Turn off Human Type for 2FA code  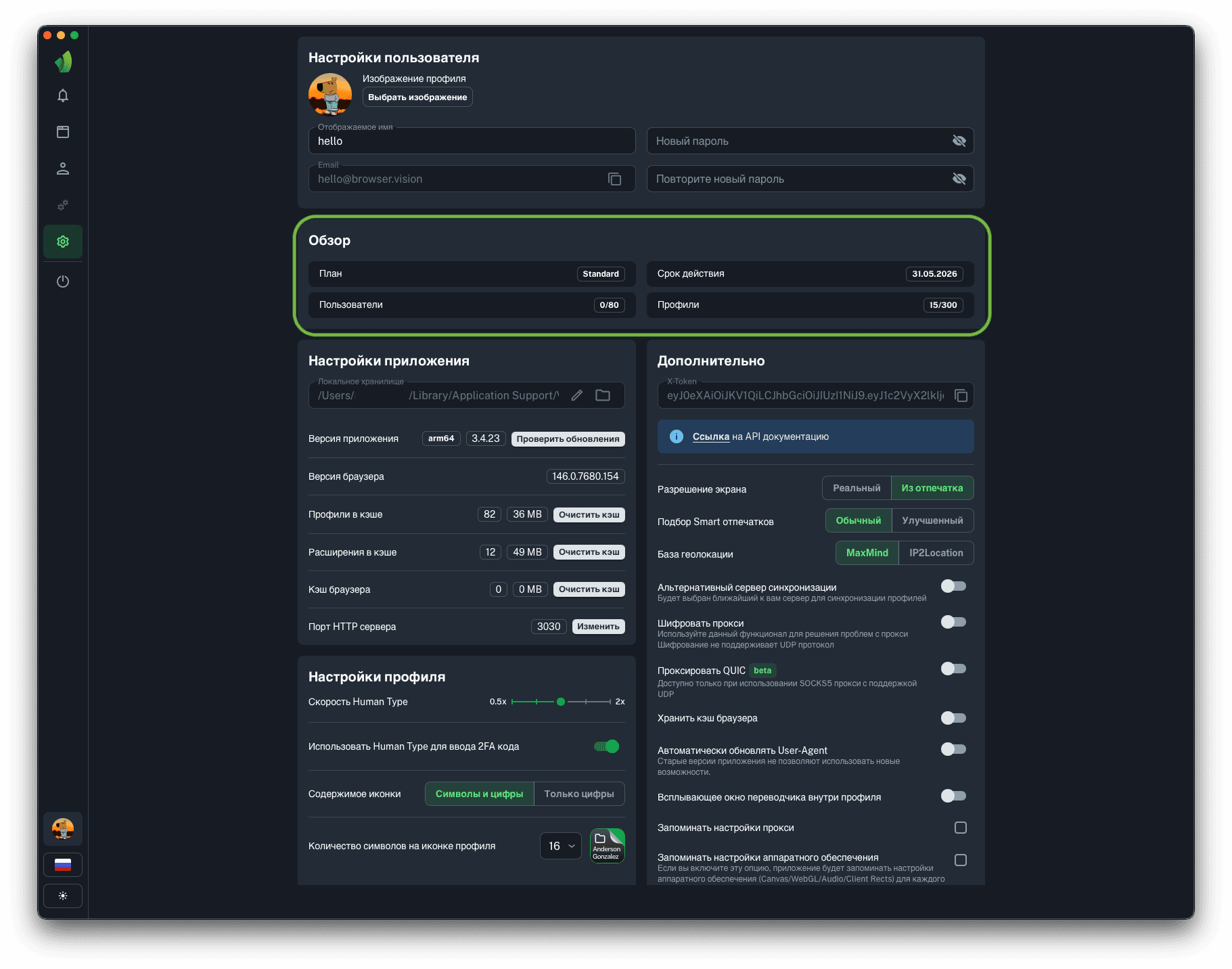click(x=607, y=746)
